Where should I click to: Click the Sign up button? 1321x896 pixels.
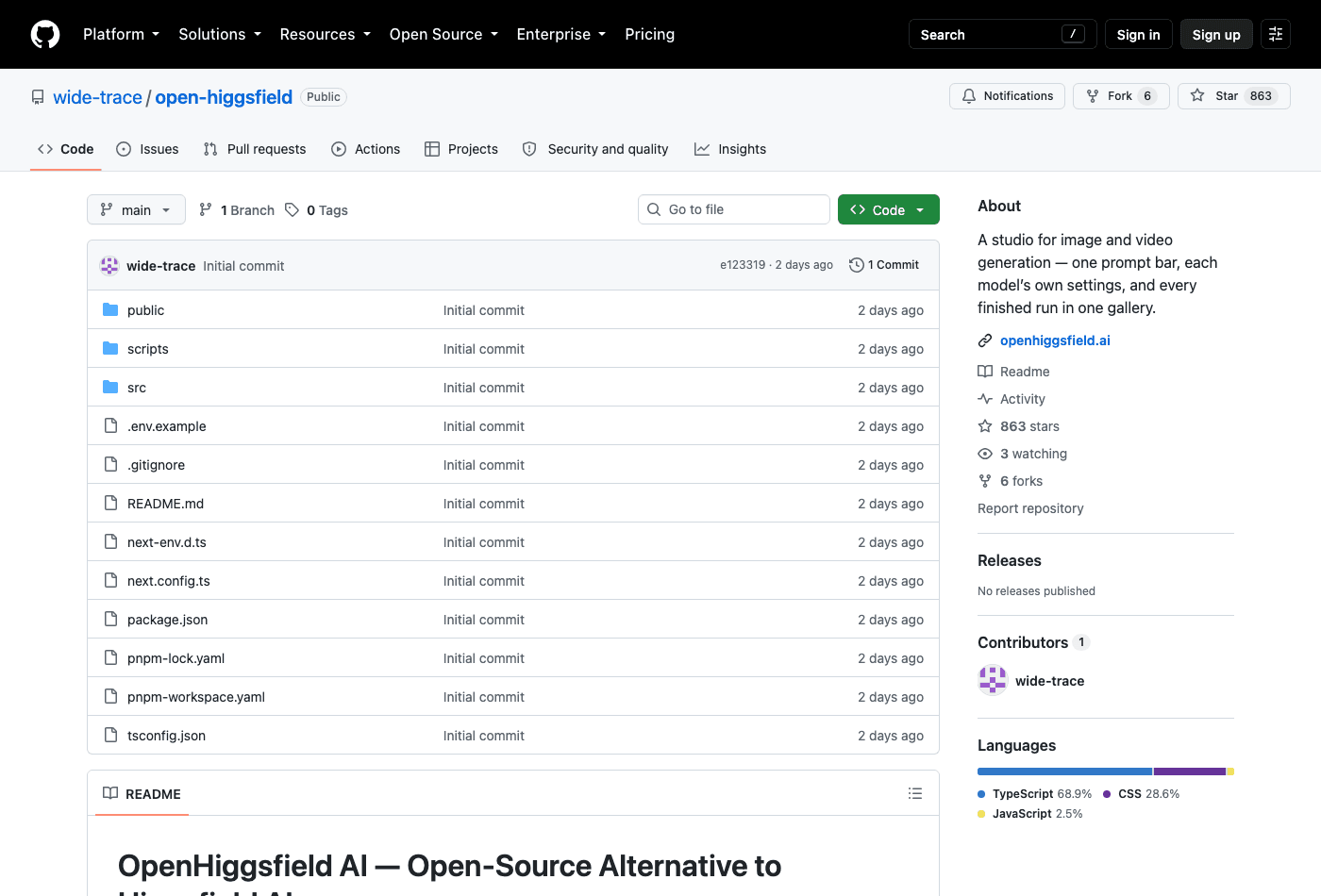coord(1216,34)
